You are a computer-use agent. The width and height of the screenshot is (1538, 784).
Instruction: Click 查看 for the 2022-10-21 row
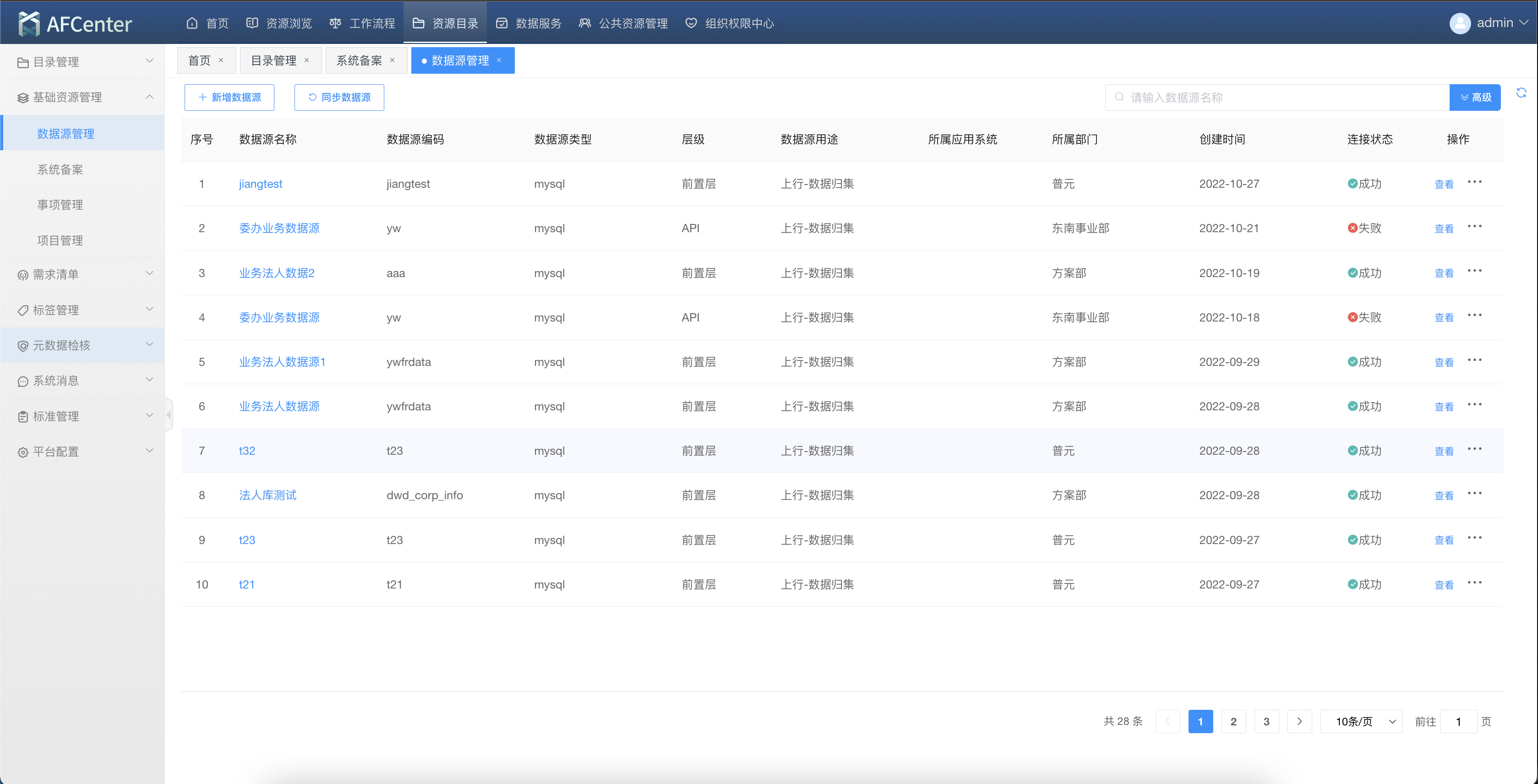click(1444, 228)
